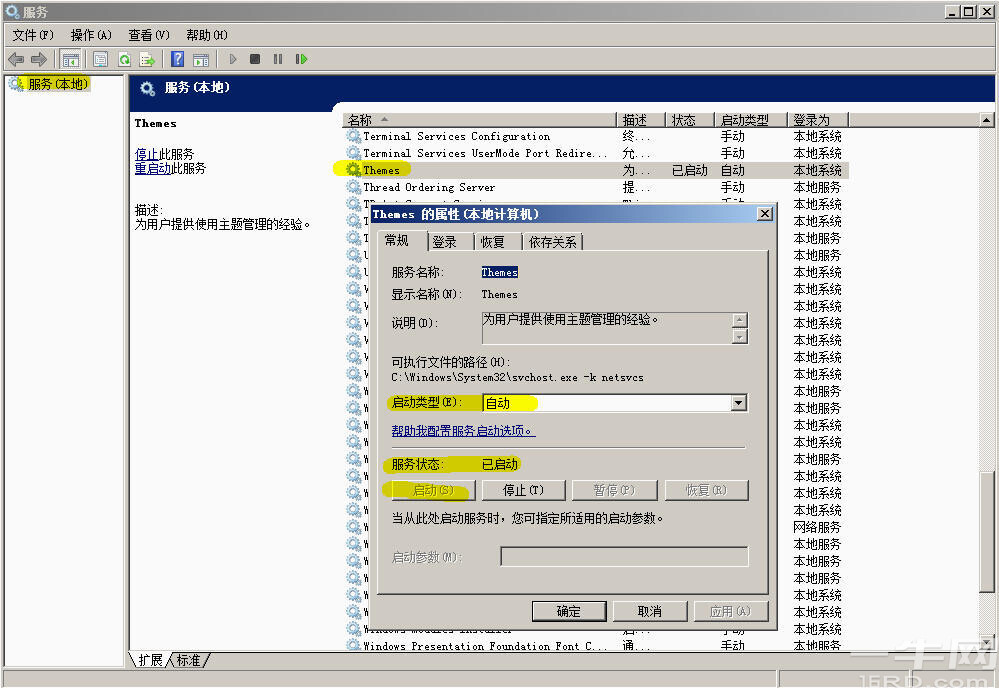Image resolution: width=999 pixels, height=688 pixels.
Task: Open Properties via the toolbar icon
Action: click(100, 58)
